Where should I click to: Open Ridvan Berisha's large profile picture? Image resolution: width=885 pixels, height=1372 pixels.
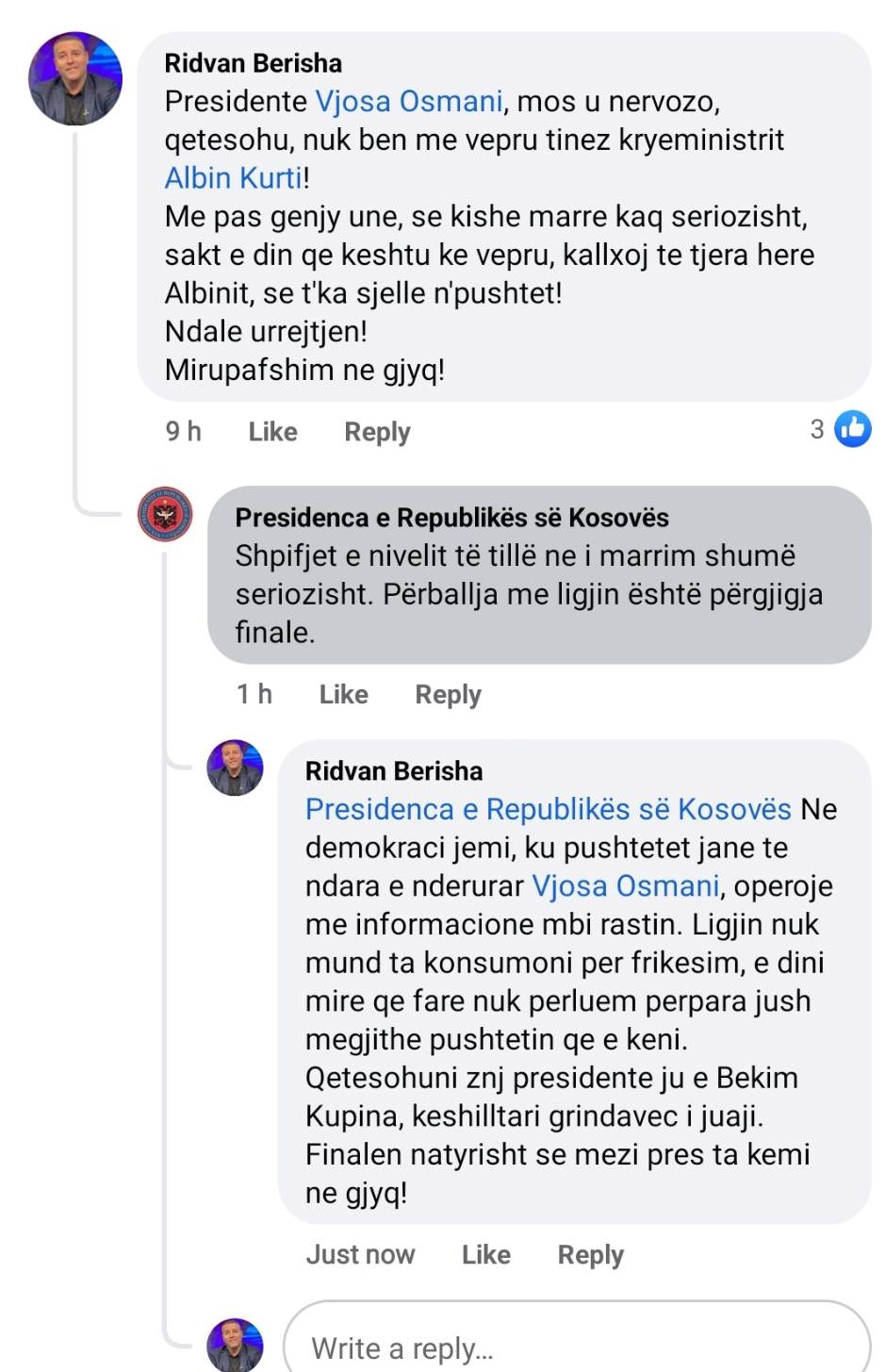click(x=75, y=79)
